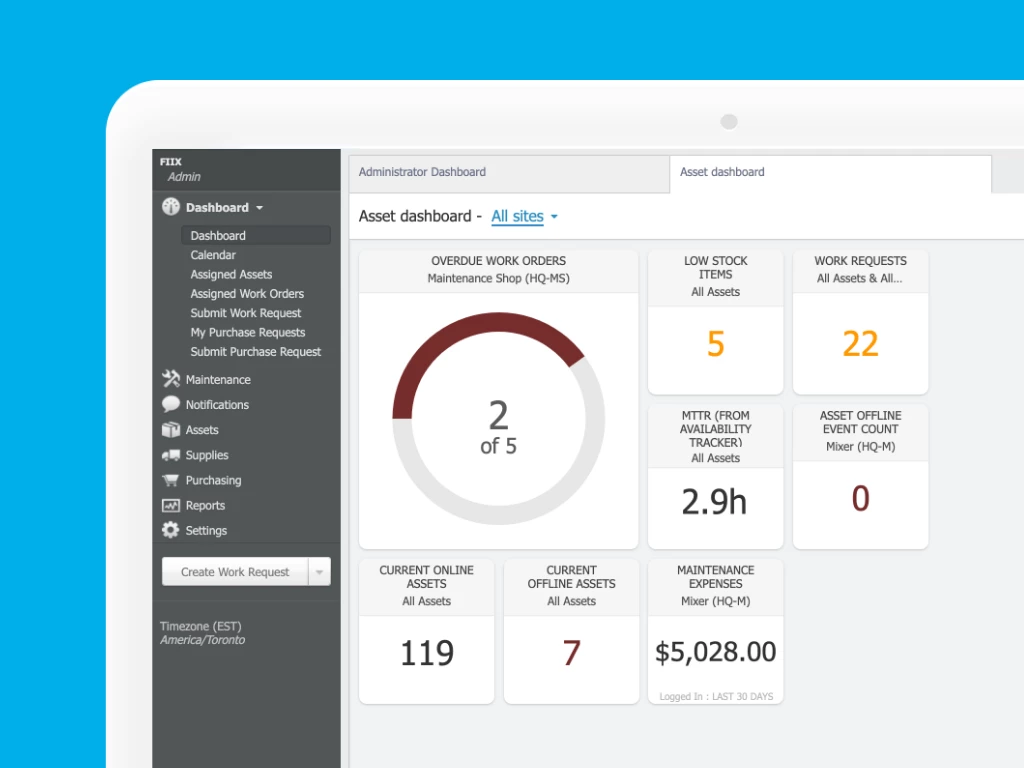Click 'Logged In : LAST 30 DAYS' text
The height and width of the screenshot is (768, 1024).
716,697
